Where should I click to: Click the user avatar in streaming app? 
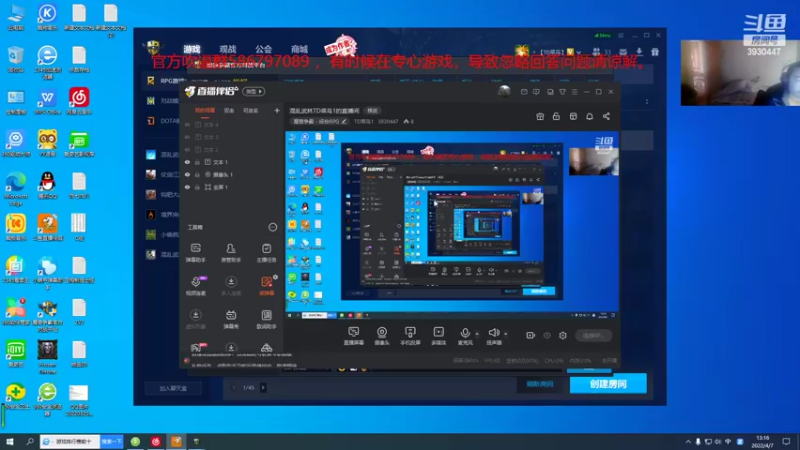pyautogui.click(x=504, y=91)
